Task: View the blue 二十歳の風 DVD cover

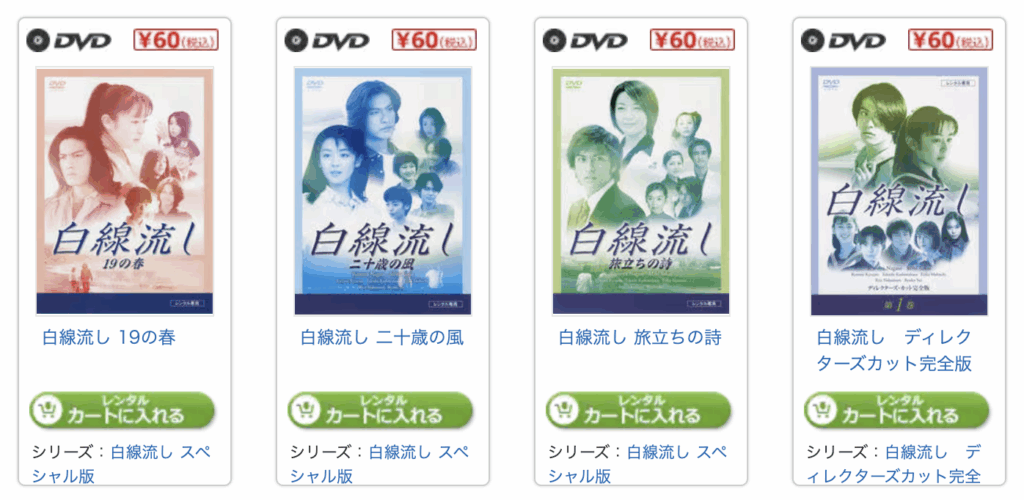Action: pyautogui.click(x=383, y=191)
